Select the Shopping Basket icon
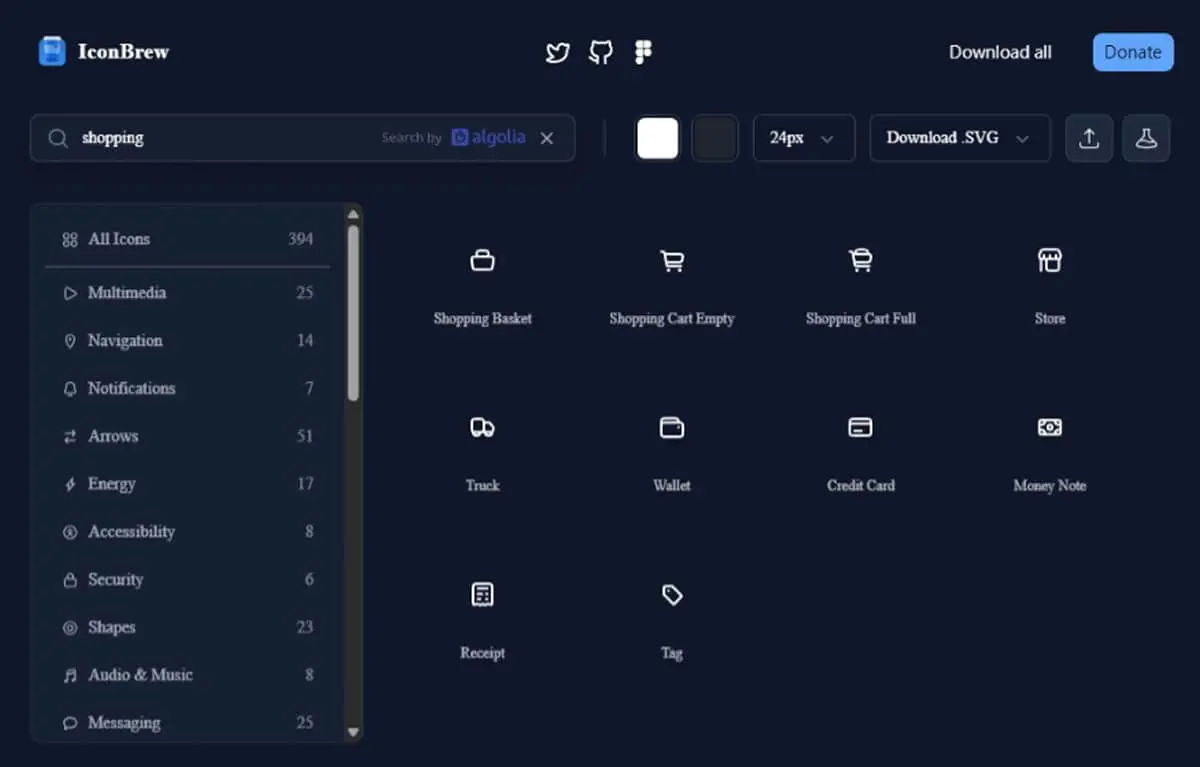 click(483, 261)
